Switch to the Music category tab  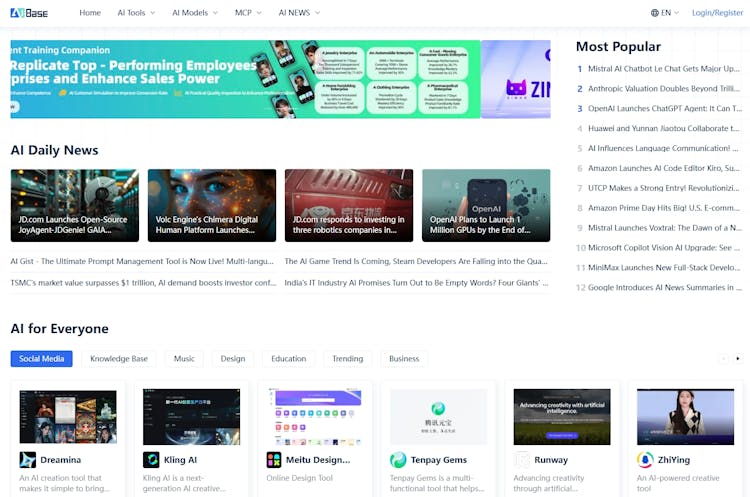[x=184, y=359]
